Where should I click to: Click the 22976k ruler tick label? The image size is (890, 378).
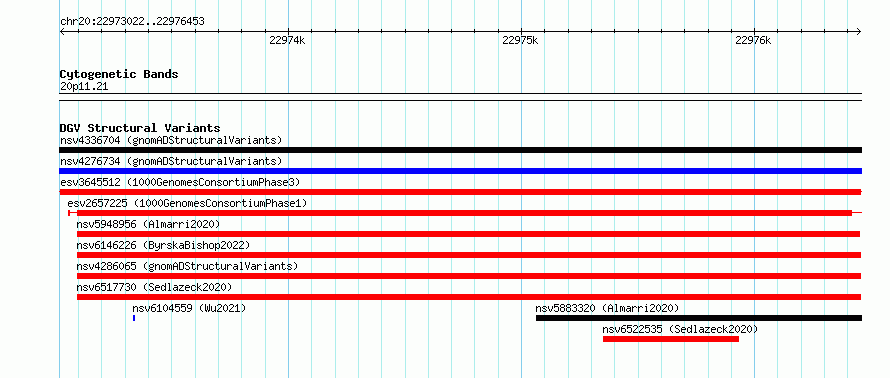coord(753,40)
